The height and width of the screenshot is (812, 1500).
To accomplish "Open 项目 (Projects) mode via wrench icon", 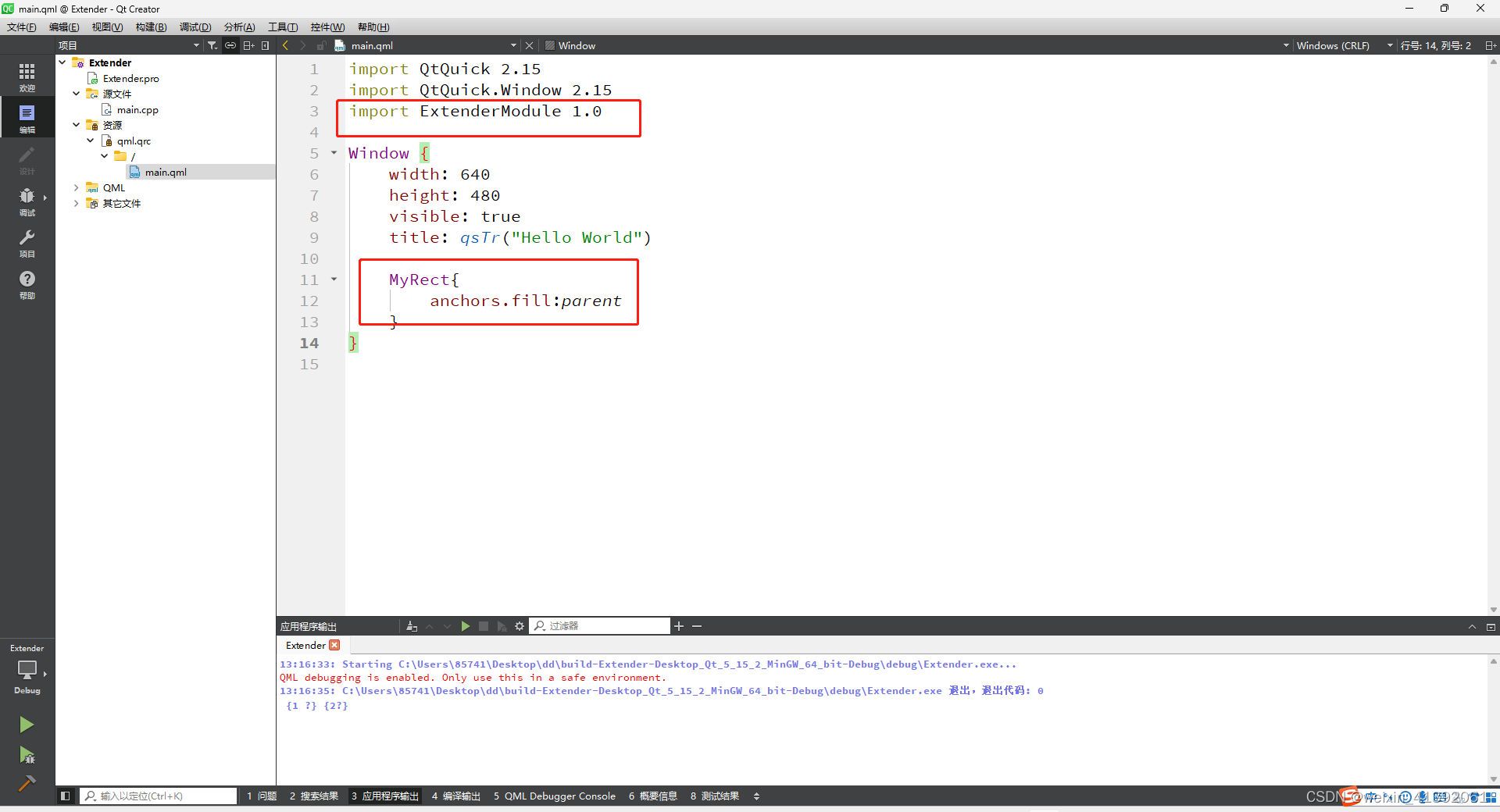I will pos(27,242).
